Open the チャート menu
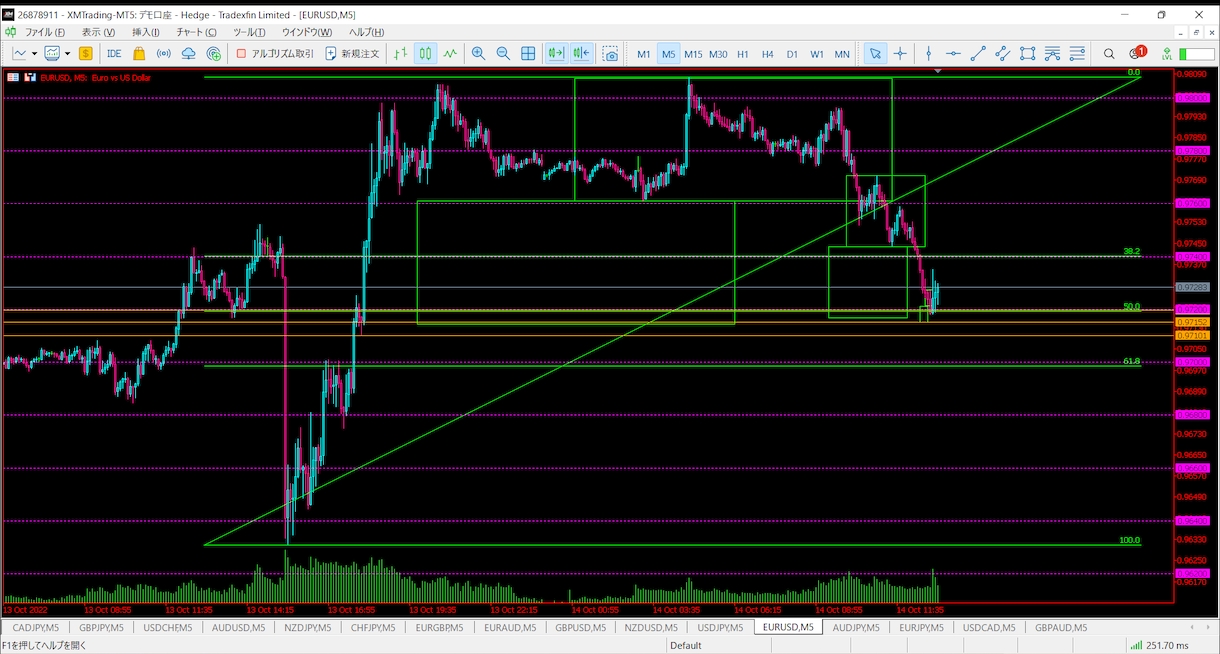 pos(196,32)
